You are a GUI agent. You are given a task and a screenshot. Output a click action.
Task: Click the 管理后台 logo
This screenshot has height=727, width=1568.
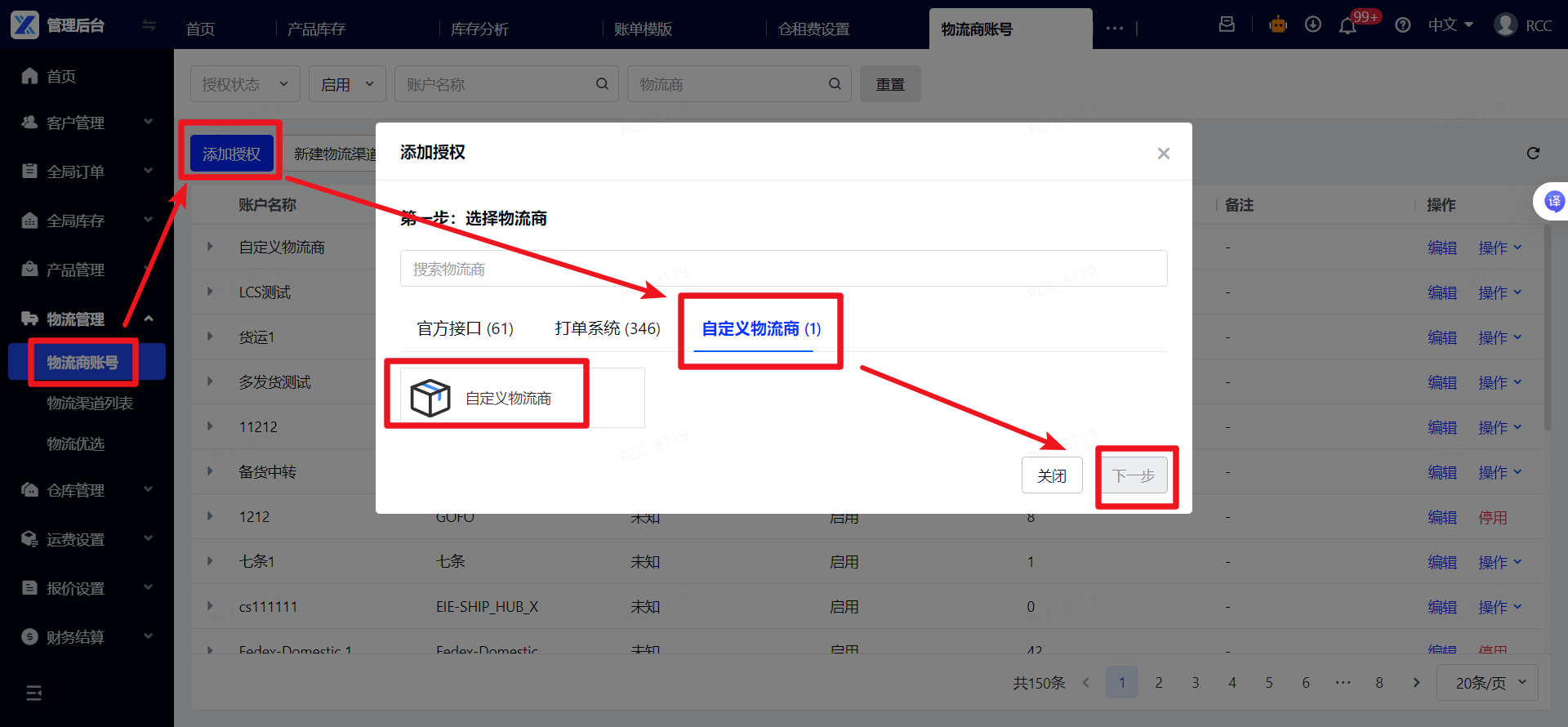[x=57, y=25]
